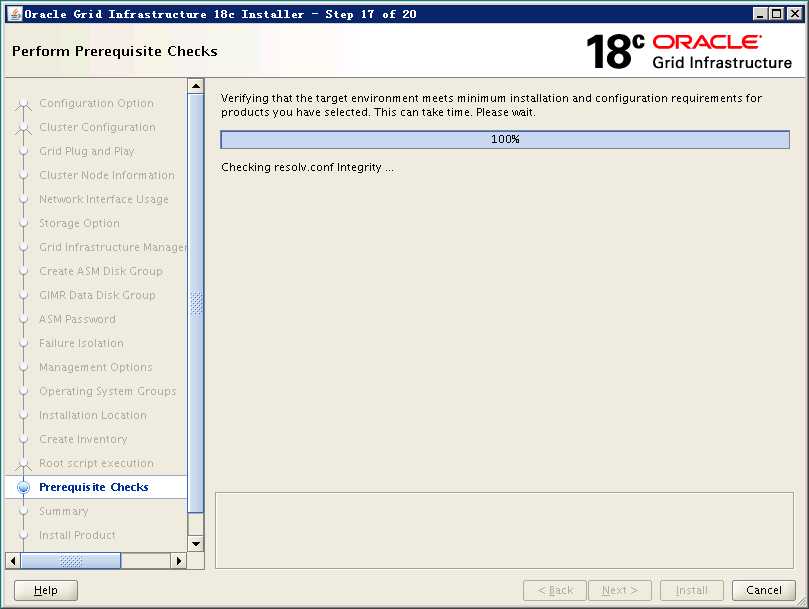
Task: Click the 100% progress bar
Action: click(x=505, y=139)
